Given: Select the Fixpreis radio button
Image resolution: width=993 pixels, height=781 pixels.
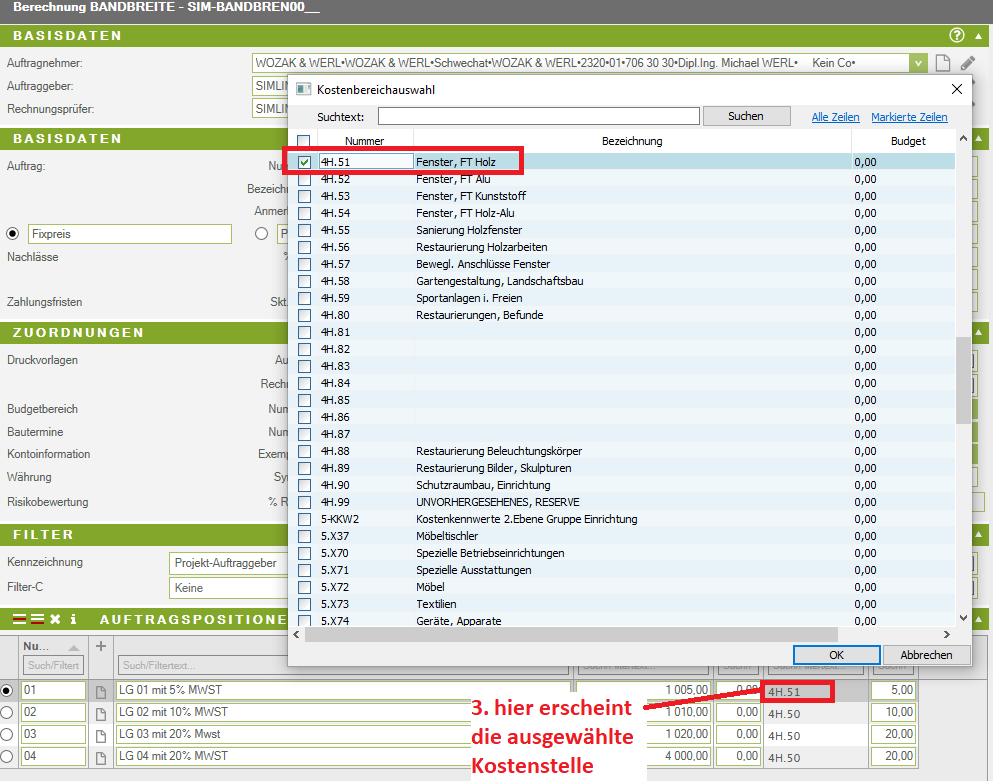Looking at the screenshot, I should (x=13, y=234).
